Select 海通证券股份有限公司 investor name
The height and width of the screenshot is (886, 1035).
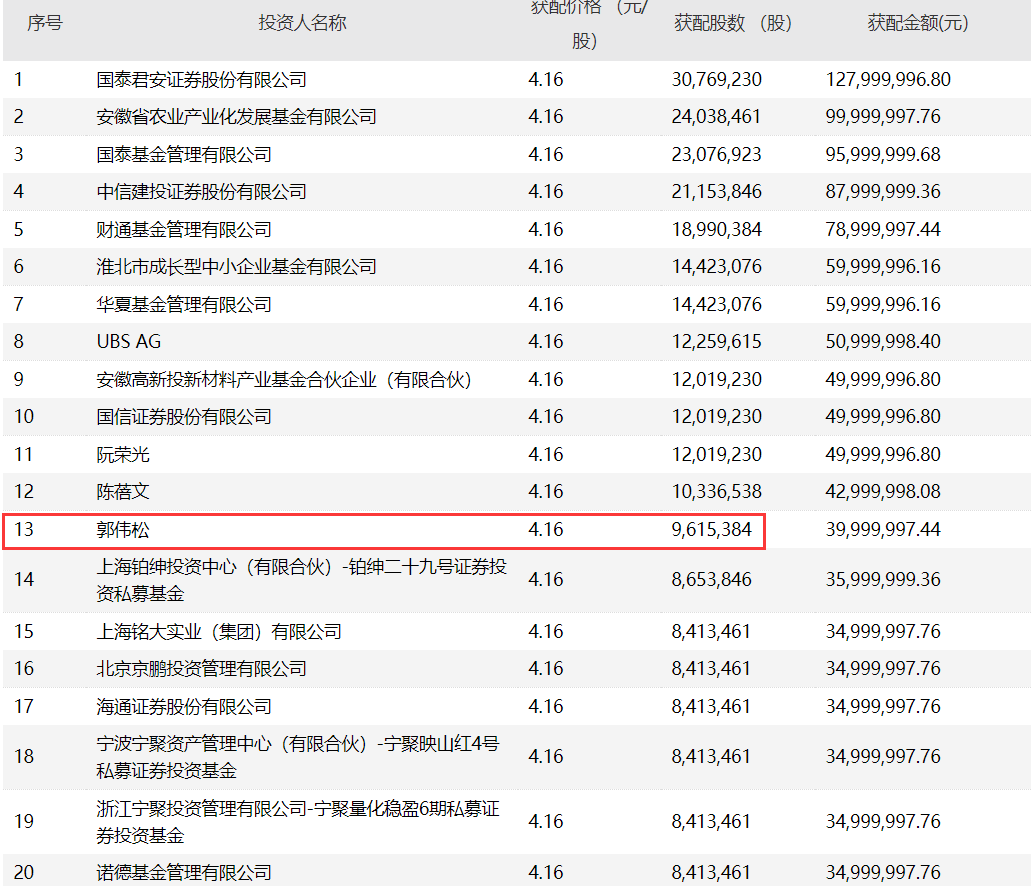184,707
